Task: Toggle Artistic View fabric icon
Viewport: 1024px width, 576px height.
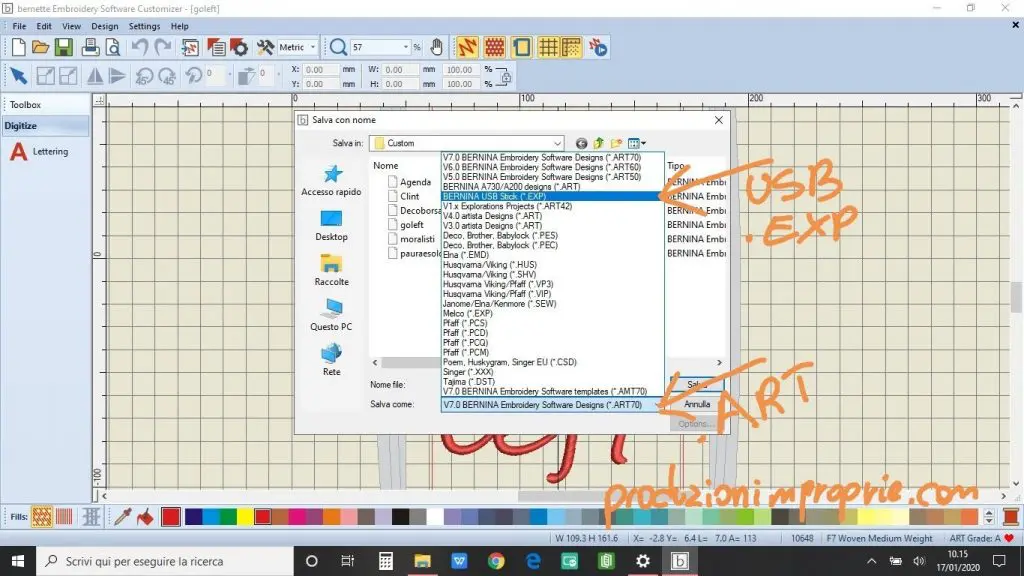Action: point(494,47)
